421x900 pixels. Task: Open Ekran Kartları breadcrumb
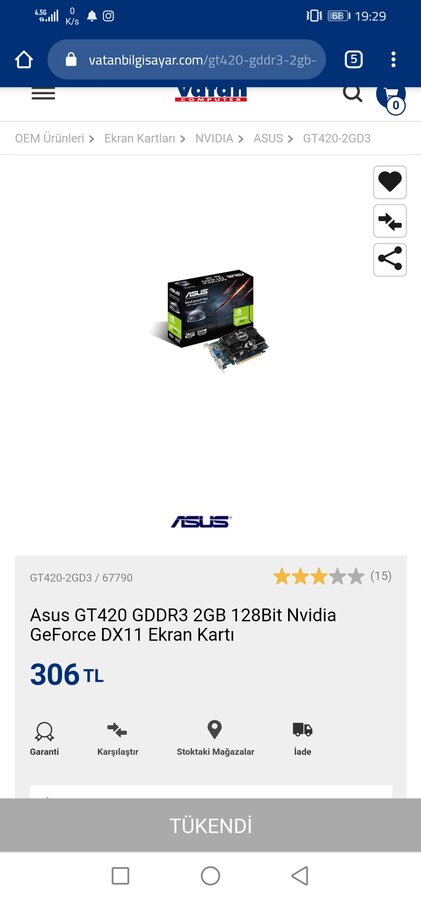point(140,138)
